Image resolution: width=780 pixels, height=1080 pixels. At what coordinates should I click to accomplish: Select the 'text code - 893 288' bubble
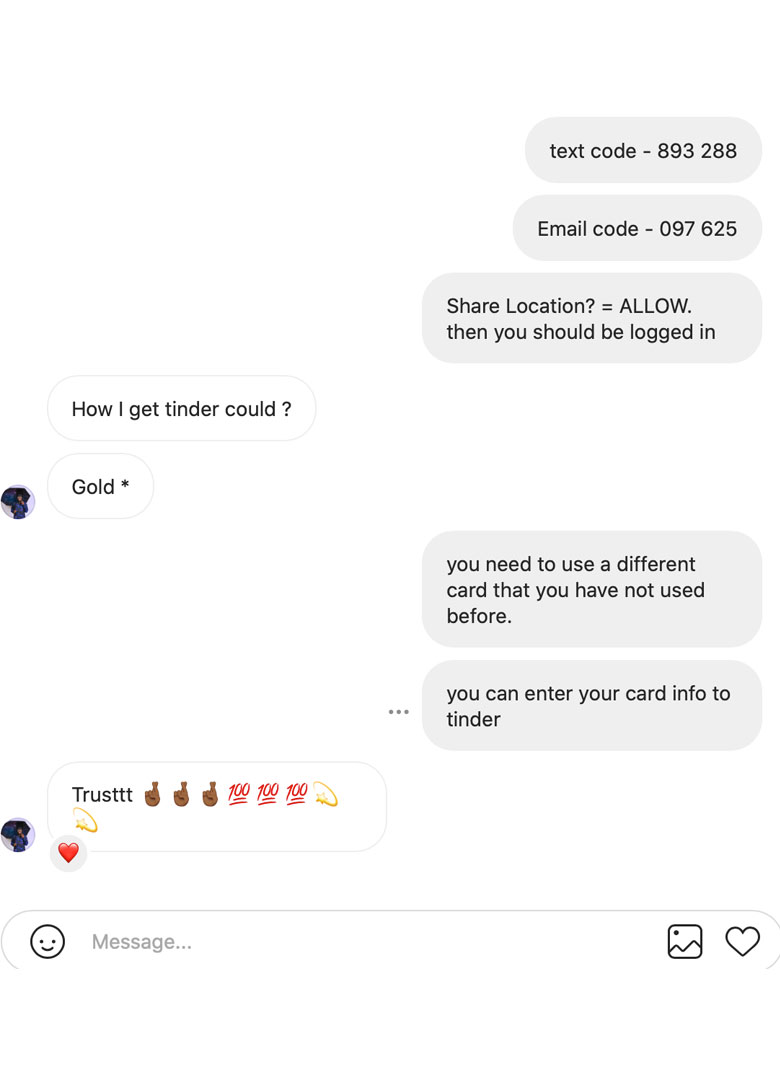coord(643,150)
